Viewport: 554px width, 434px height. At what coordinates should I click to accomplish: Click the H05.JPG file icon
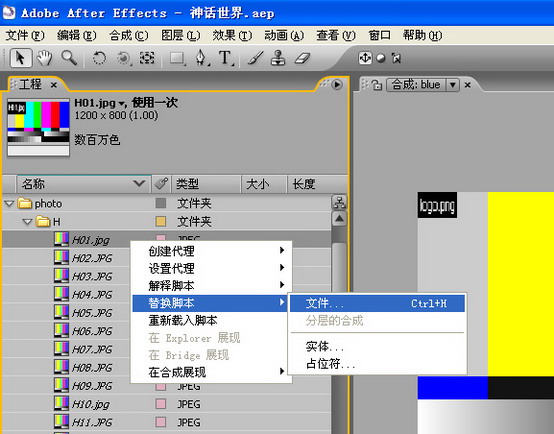(61, 312)
